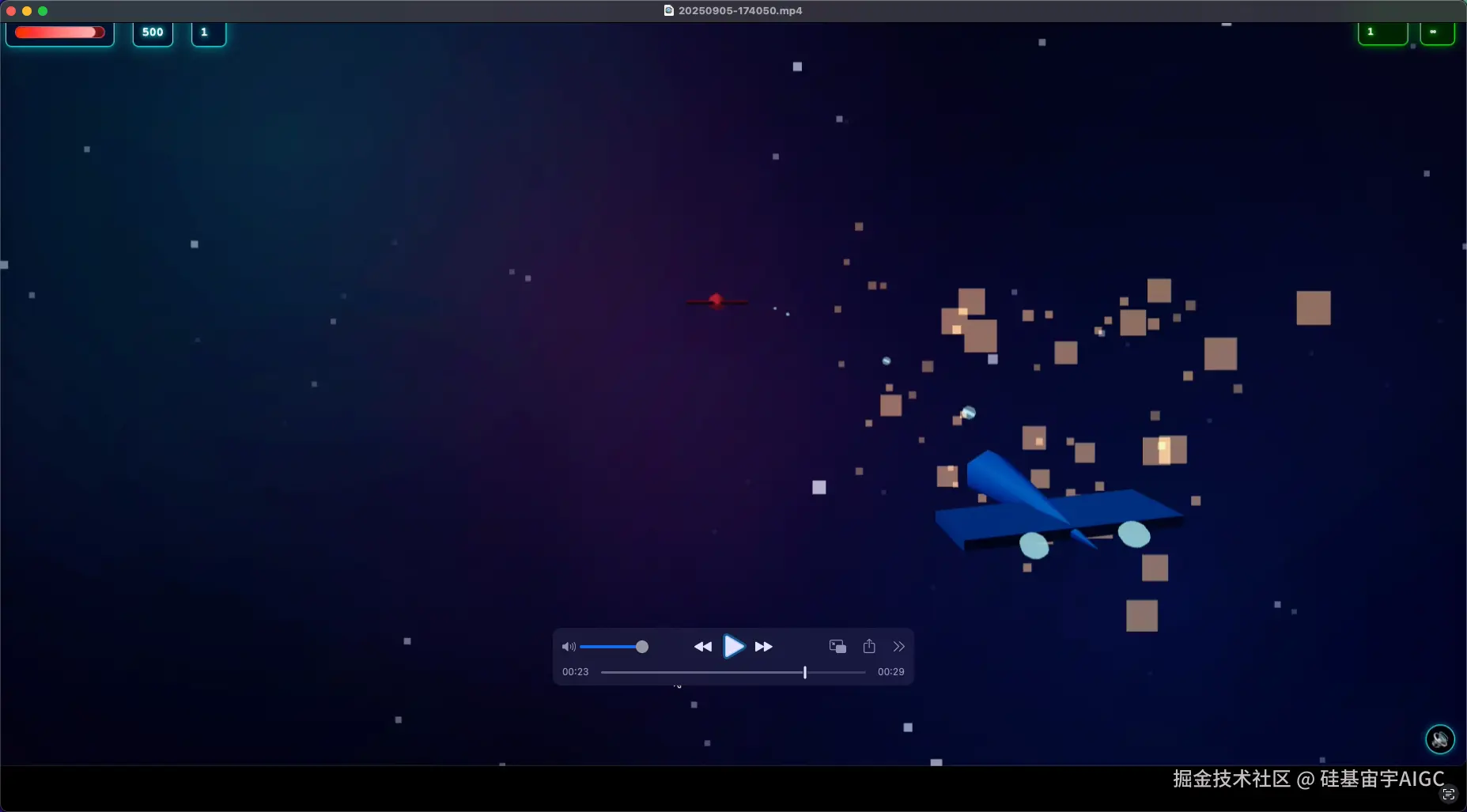Click the 00:29 remaining time label

click(x=890, y=672)
